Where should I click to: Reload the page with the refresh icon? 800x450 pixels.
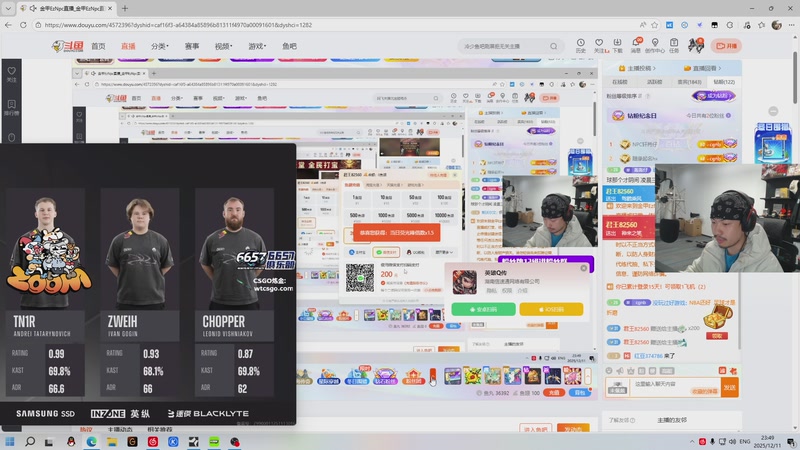point(23,24)
